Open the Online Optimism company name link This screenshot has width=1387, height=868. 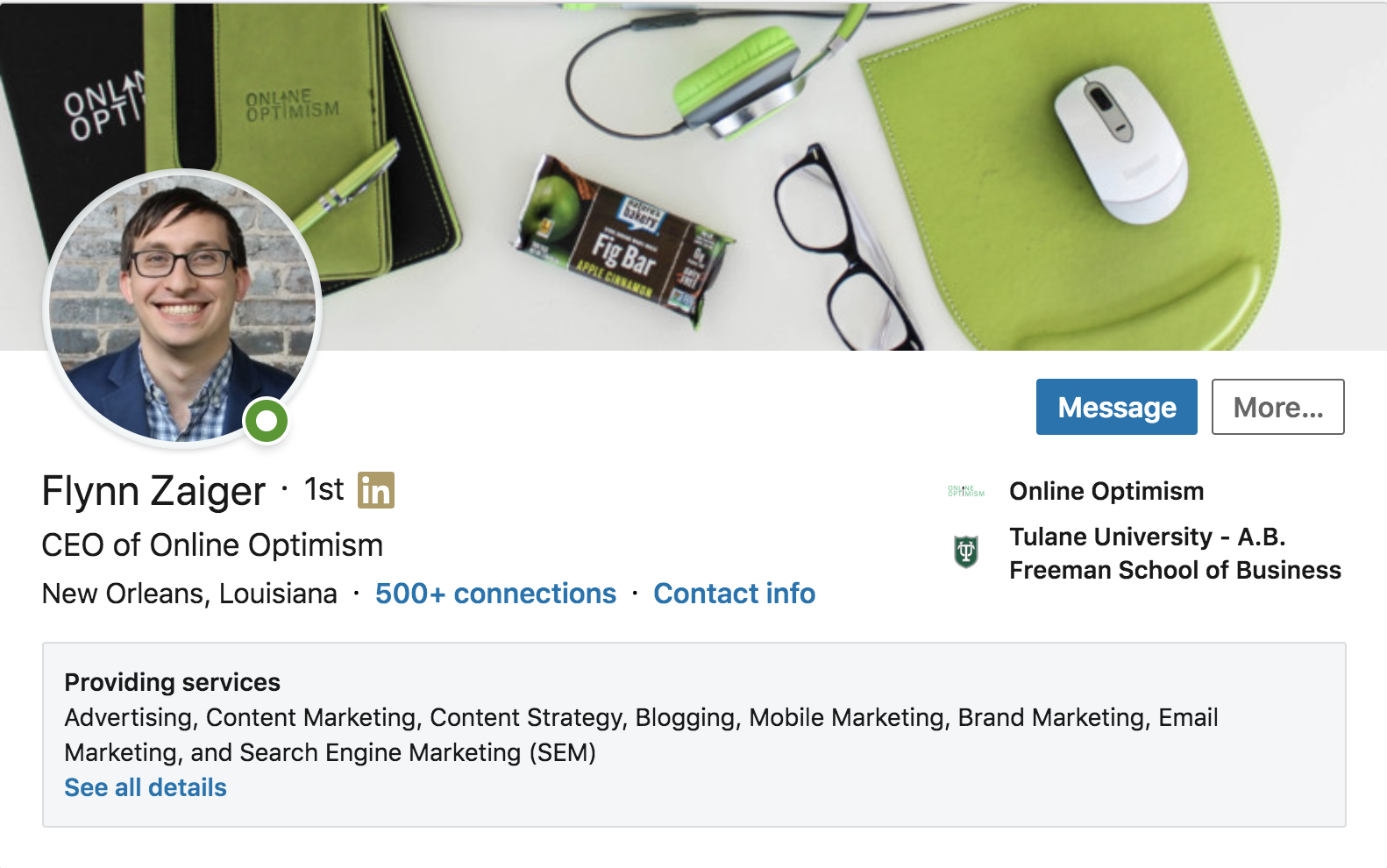1106,491
